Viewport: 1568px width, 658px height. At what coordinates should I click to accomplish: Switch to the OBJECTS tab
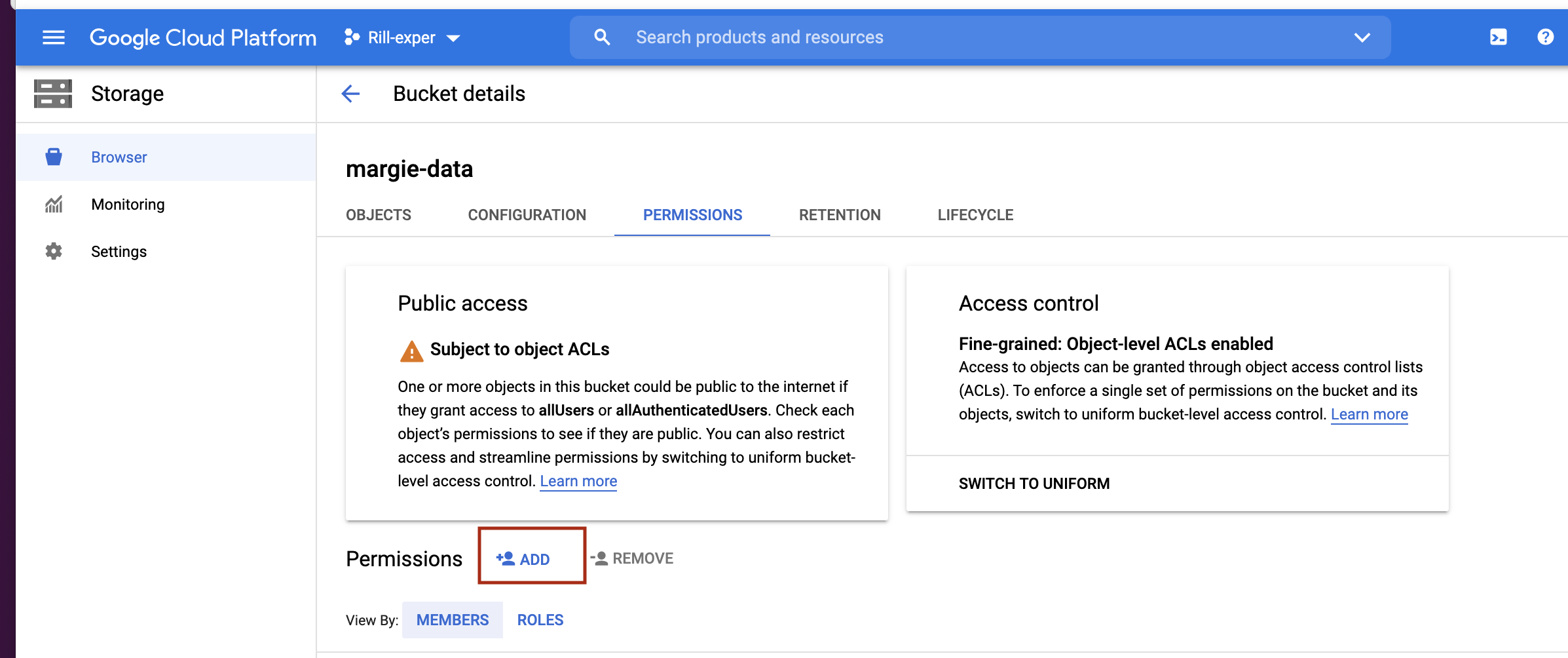(379, 215)
